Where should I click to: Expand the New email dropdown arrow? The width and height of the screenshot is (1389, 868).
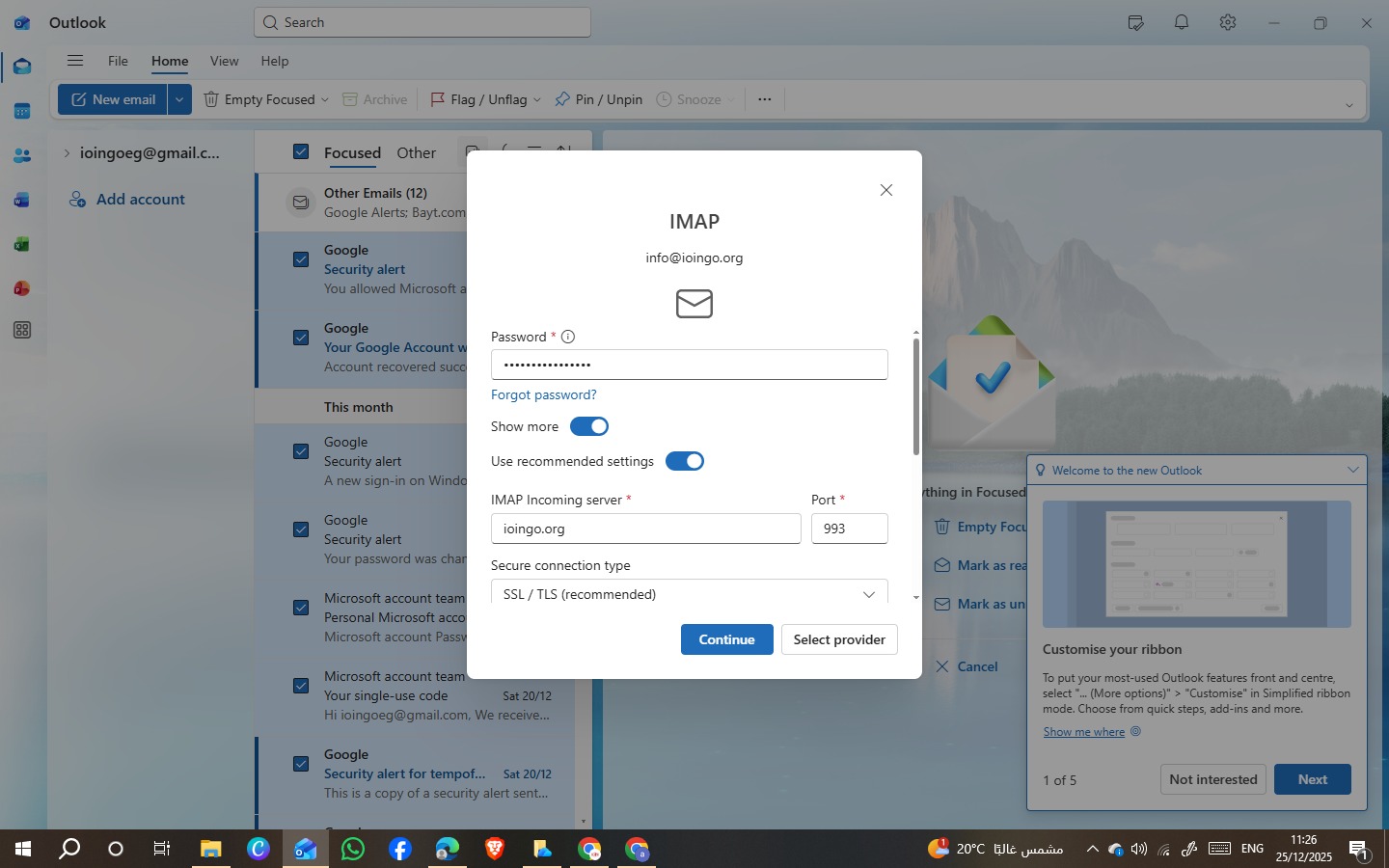pyautogui.click(x=179, y=99)
